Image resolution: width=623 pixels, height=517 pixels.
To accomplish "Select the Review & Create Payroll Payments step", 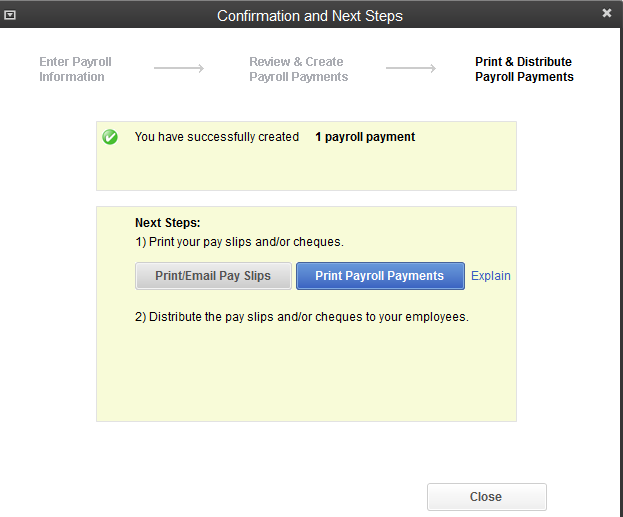I will pos(298,69).
